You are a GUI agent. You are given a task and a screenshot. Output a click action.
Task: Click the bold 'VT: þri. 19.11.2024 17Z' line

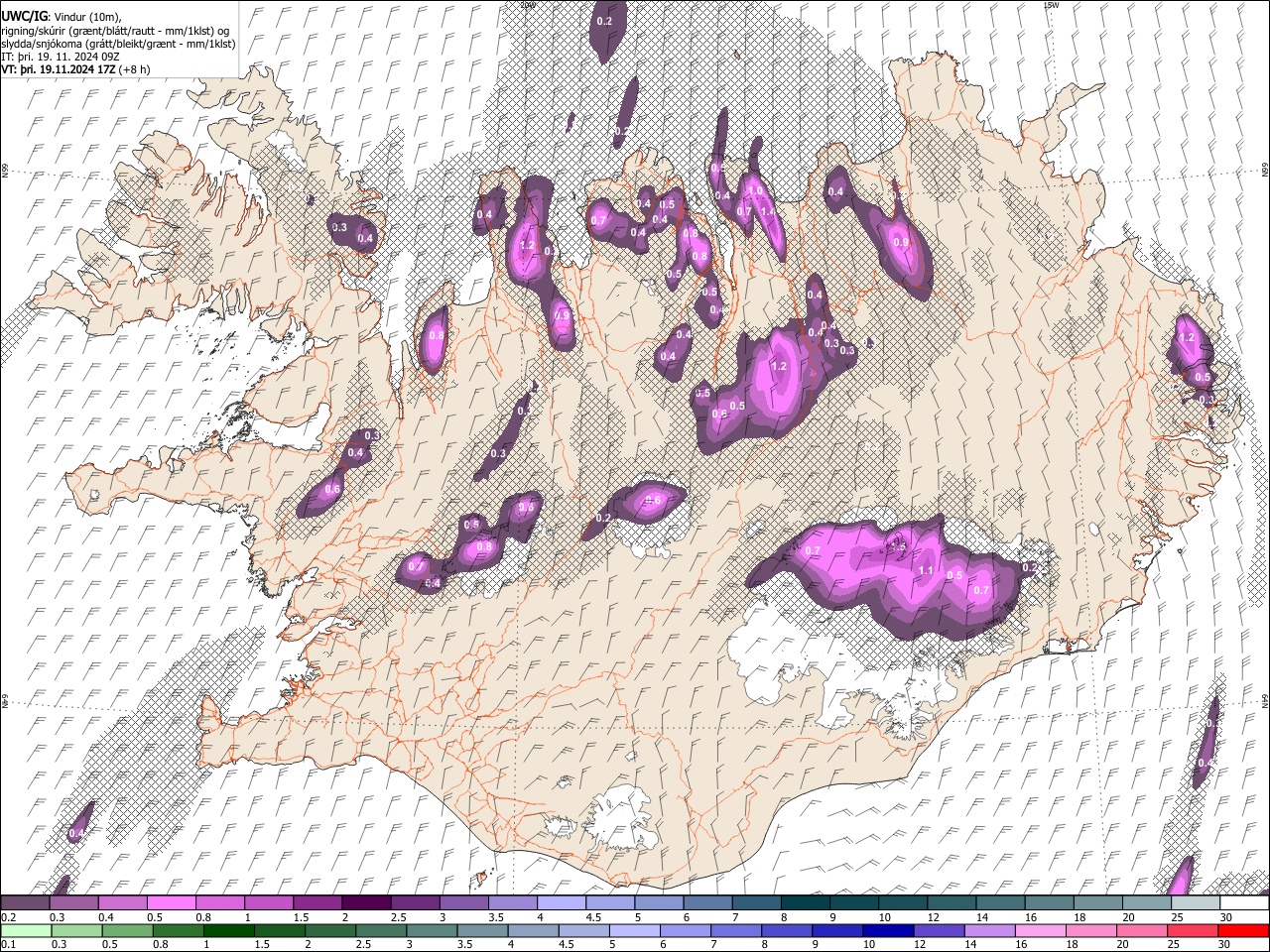58,69
